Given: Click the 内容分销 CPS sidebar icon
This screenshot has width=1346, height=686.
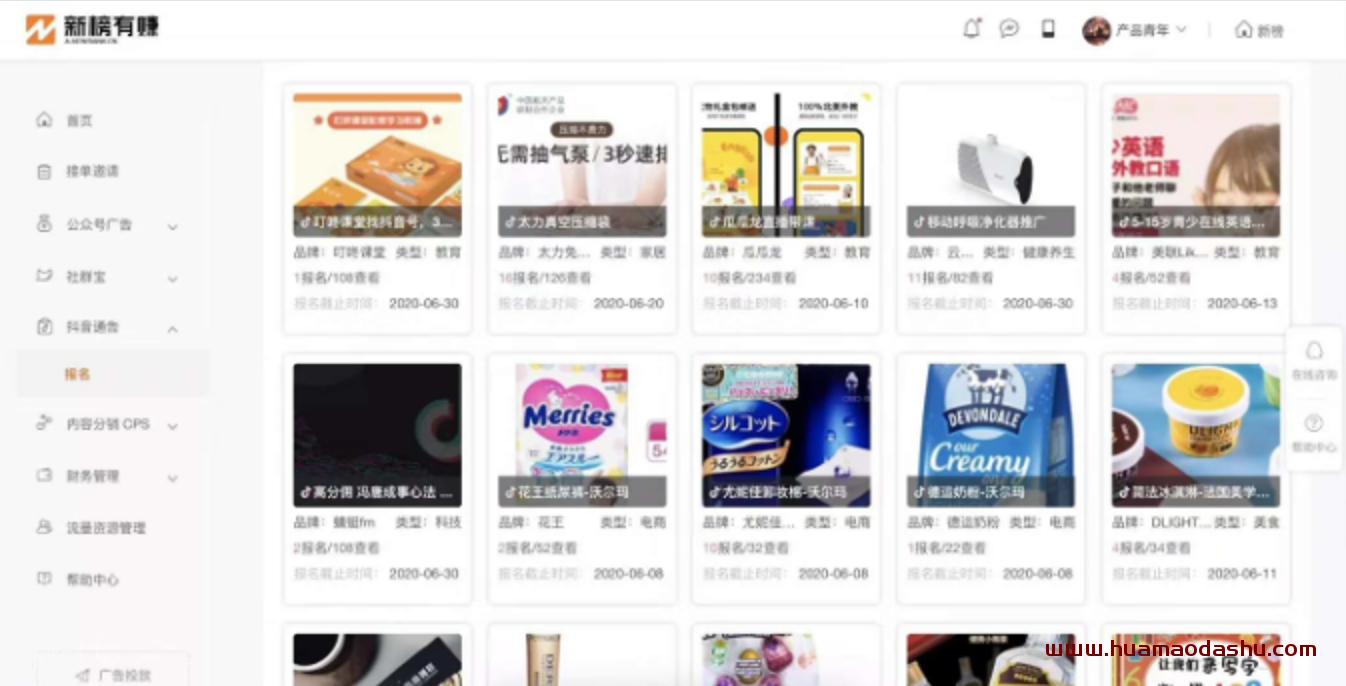Looking at the screenshot, I should pyautogui.click(x=44, y=424).
